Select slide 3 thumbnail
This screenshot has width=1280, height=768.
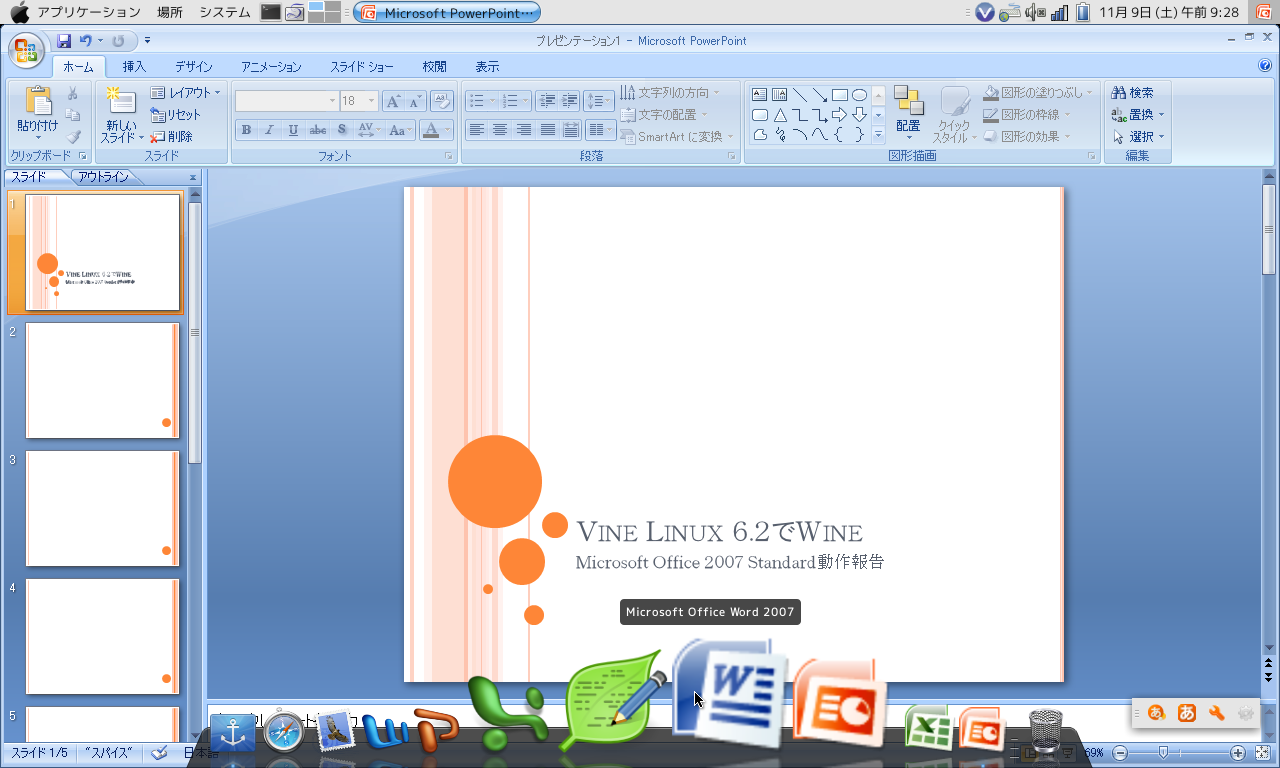point(103,508)
